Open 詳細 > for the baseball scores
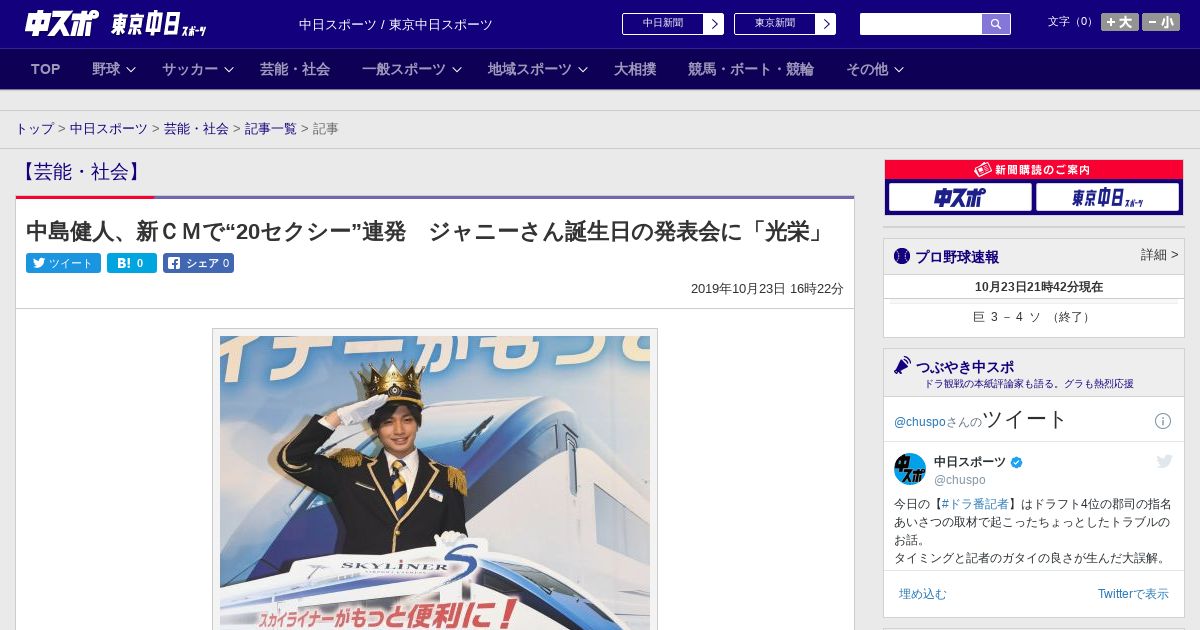This screenshot has width=1200, height=630. coord(1160,255)
